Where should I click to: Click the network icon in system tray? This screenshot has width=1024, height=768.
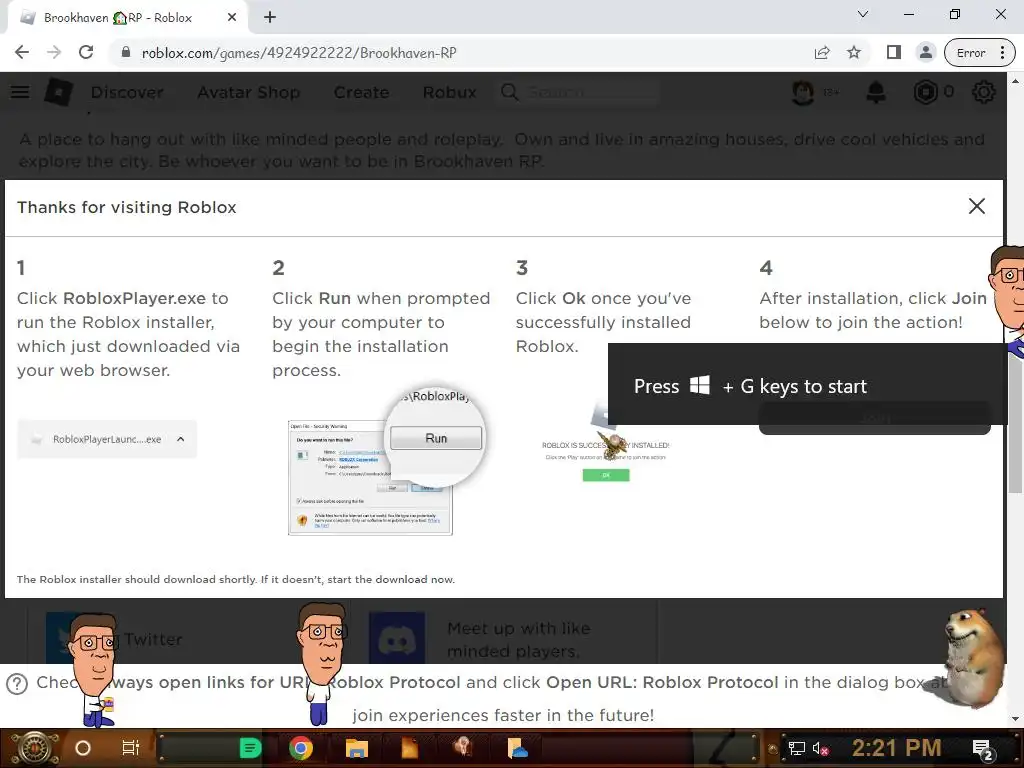click(x=796, y=748)
